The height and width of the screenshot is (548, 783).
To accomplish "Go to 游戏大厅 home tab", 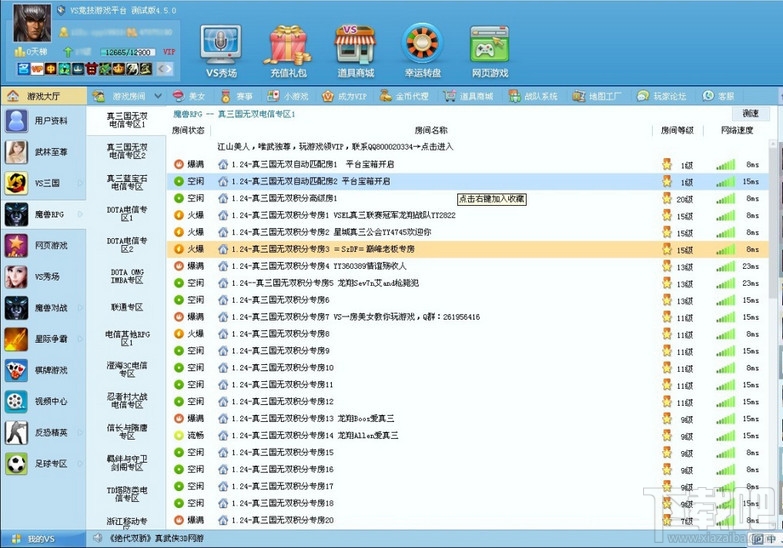I will tap(43, 96).
